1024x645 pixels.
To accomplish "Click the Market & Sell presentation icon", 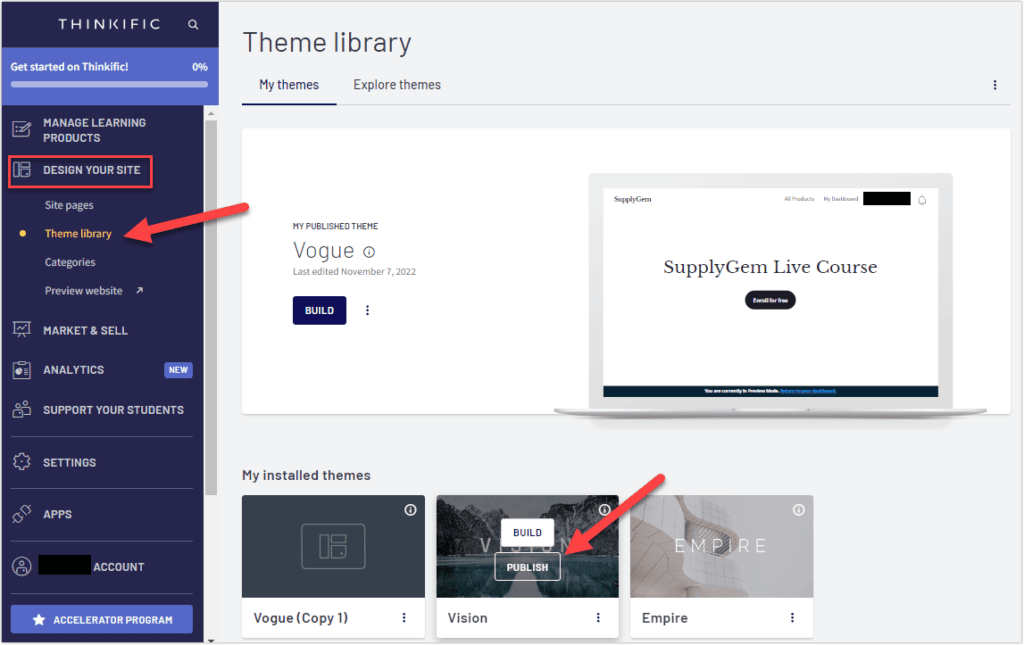I will click(22, 330).
